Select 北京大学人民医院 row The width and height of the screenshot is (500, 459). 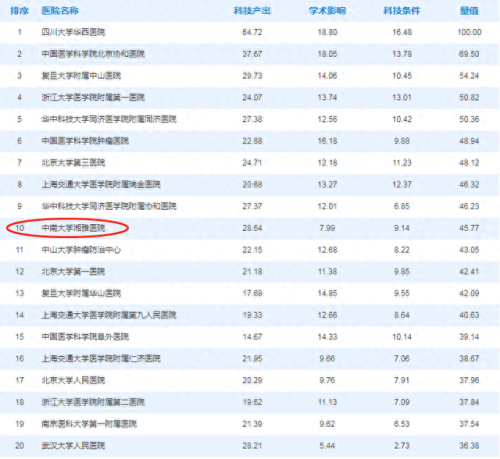point(250,381)
